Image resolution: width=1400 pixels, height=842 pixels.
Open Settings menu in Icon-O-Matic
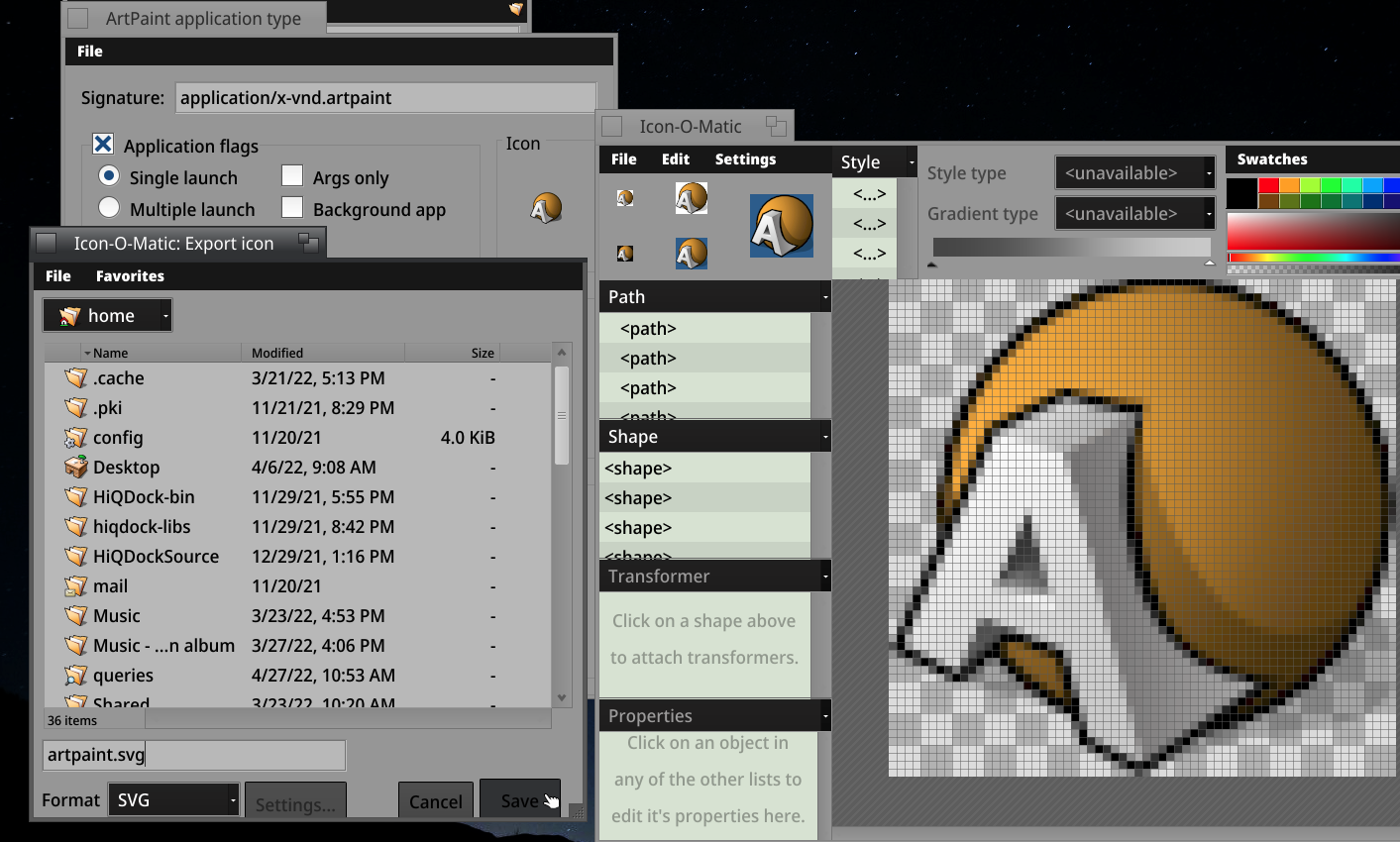[x=745, y=159]
